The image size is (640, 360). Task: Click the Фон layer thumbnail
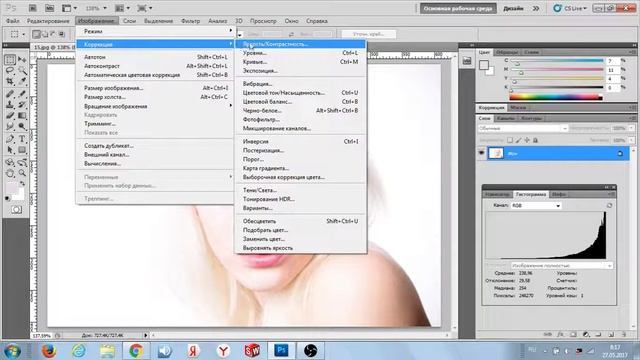pyautogui.click(x=496, y=153)
